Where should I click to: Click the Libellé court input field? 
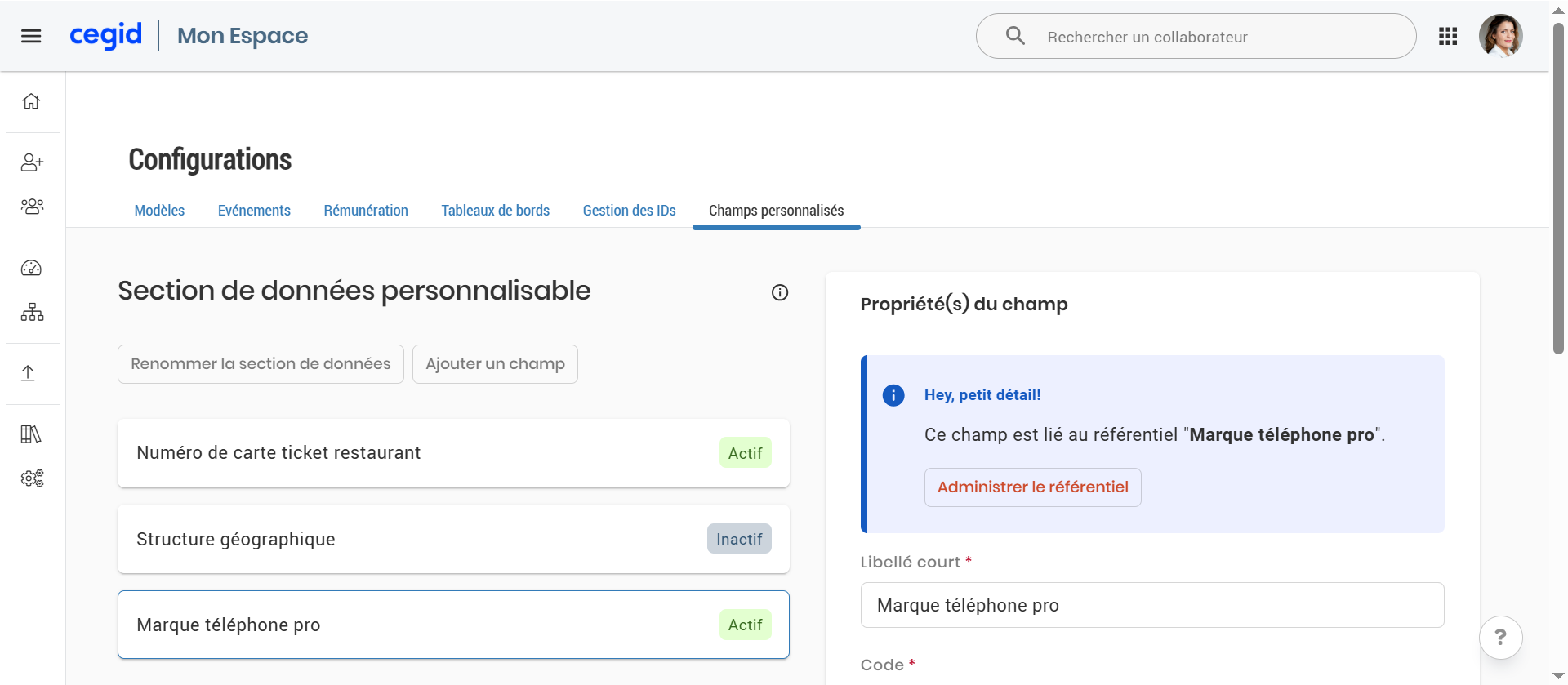[1151, 605]
